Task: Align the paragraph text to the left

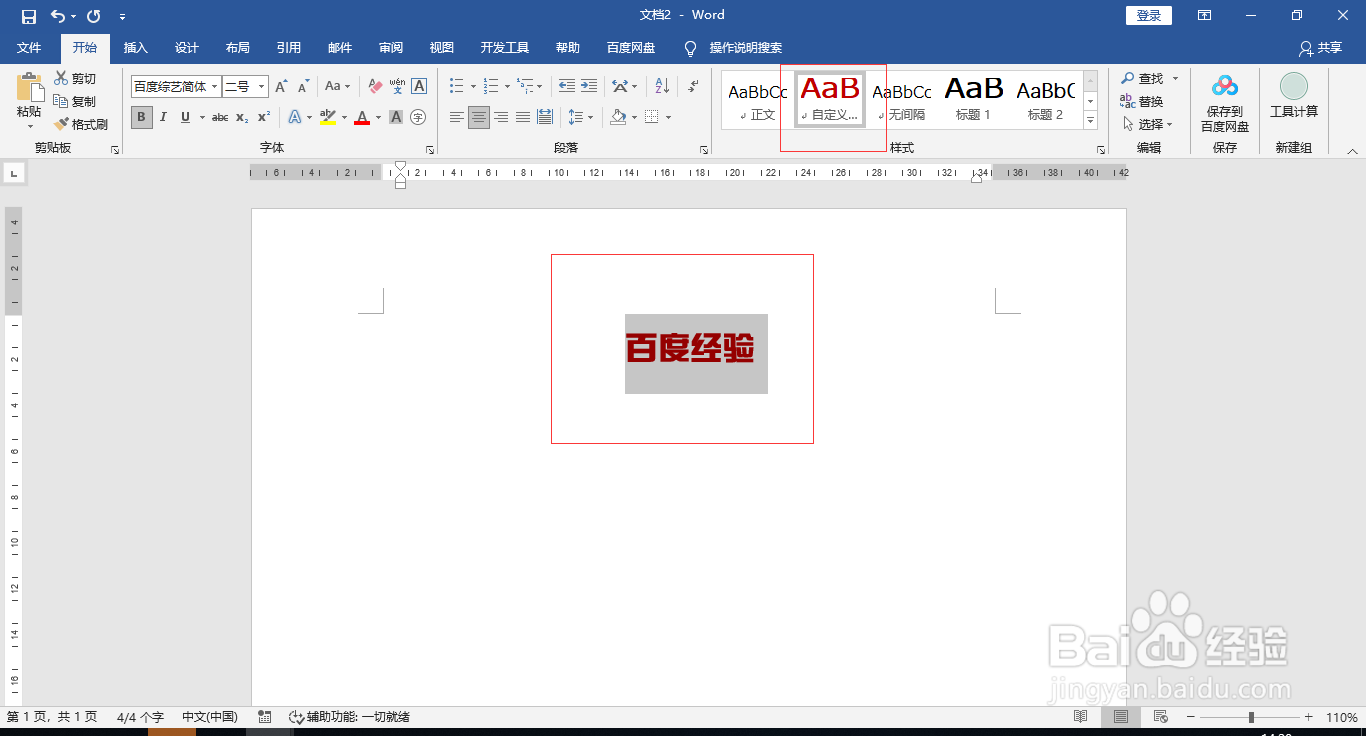Action: [x=457, y=117]
